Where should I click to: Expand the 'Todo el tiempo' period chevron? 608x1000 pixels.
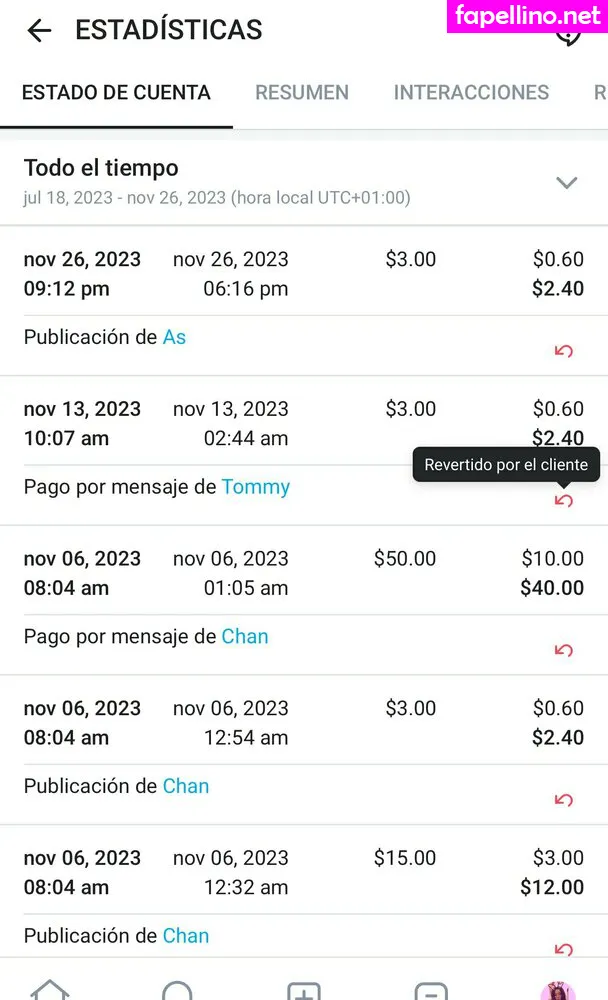pyautogui.click(x=567, y=182)
